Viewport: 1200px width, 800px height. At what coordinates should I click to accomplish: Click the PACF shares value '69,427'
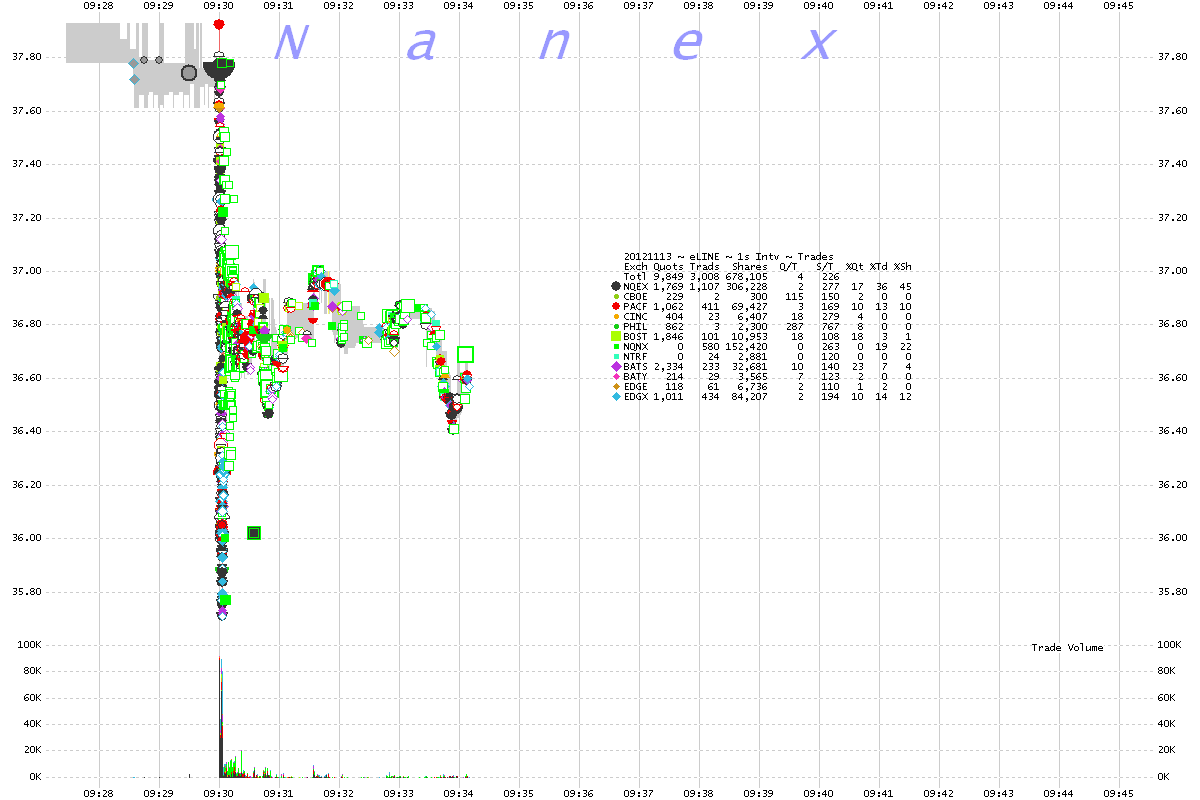[749, 306]
